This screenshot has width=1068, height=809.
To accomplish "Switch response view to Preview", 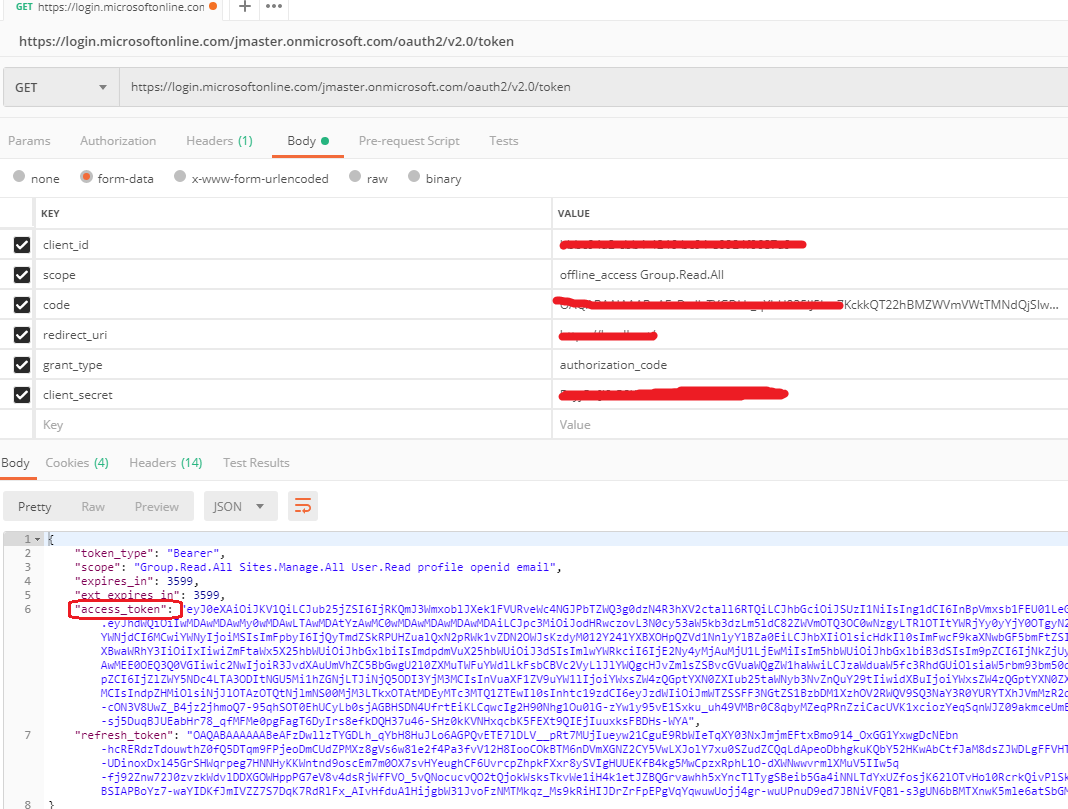I will tap(157, 507).
